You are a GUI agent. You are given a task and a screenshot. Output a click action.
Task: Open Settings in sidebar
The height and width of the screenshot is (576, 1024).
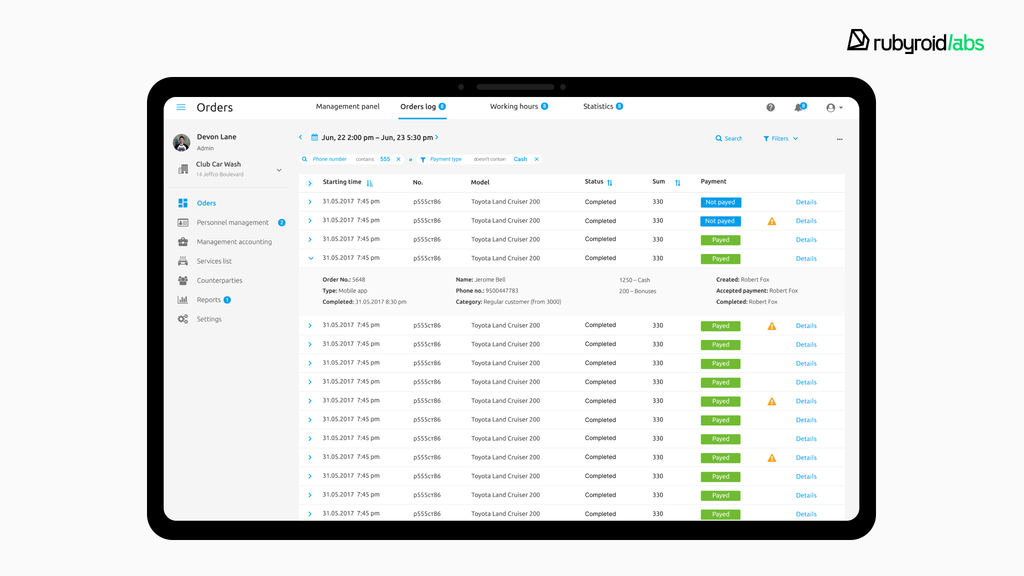click(x=209, y=319)
